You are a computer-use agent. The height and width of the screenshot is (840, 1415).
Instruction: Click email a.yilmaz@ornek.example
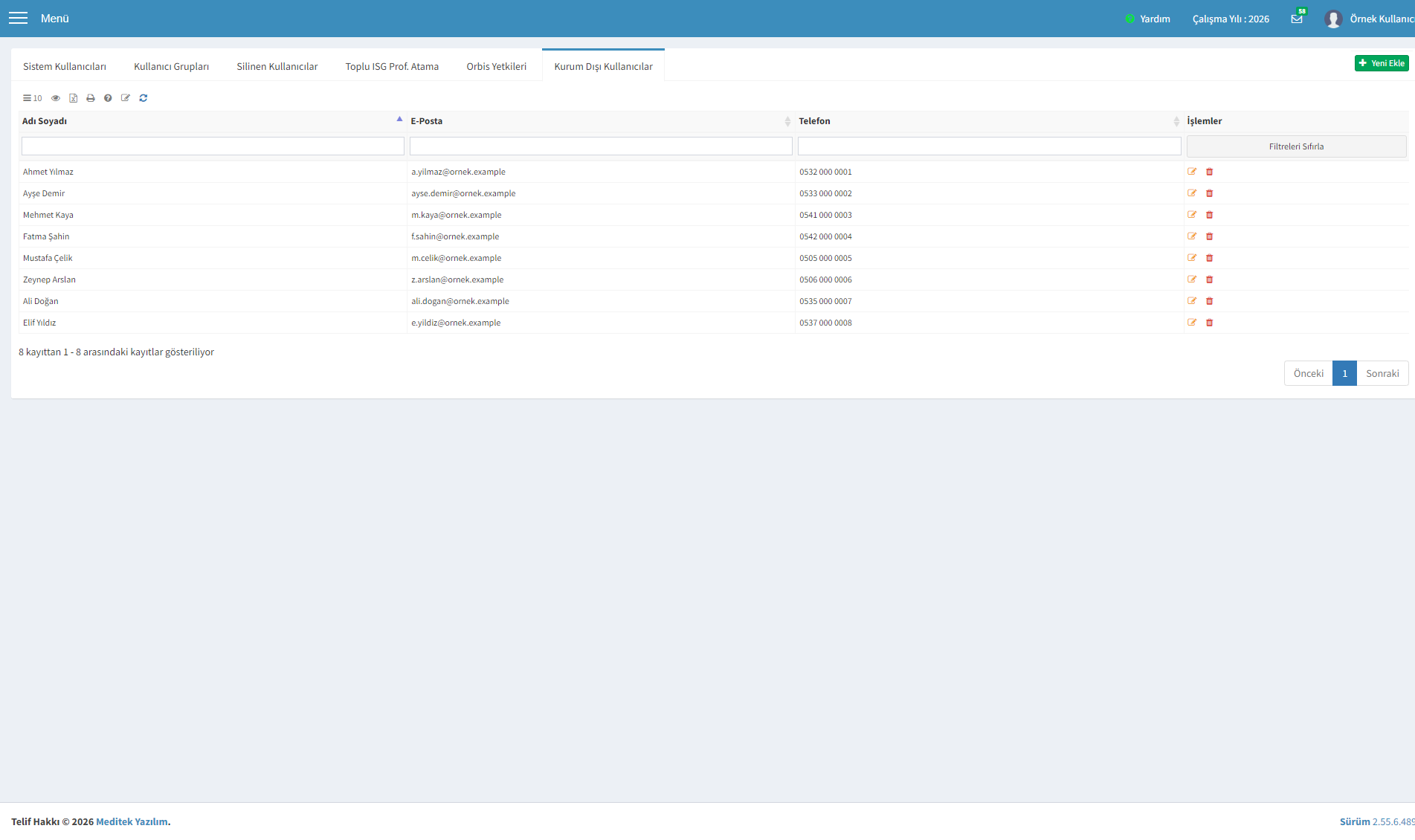(x=458, y=172)
